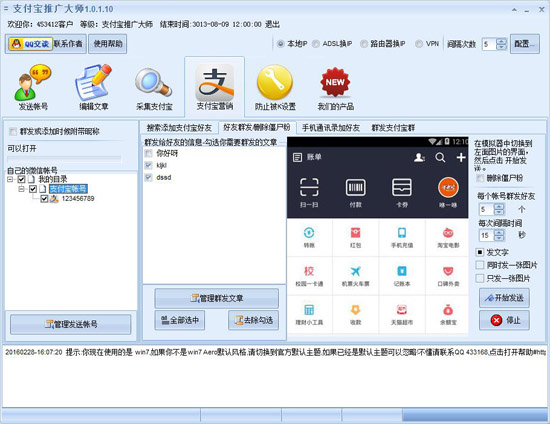
Task: Enable the 同时发一张图片 checkbox
Action: coord(479,265)
